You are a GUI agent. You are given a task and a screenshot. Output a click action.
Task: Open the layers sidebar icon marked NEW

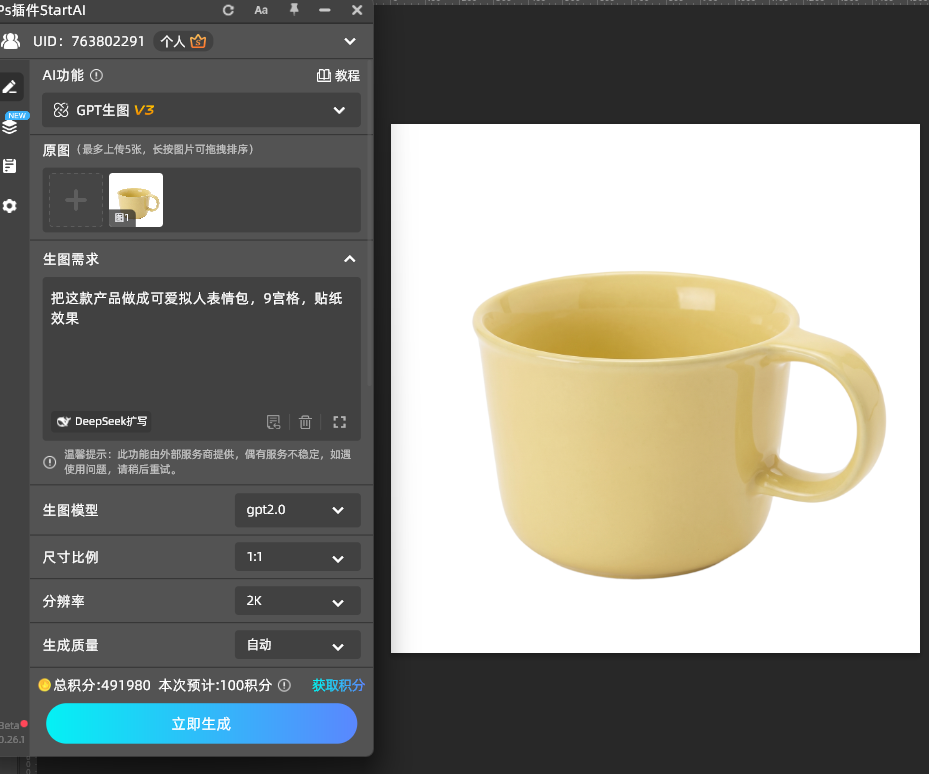(x=10, y=126)
